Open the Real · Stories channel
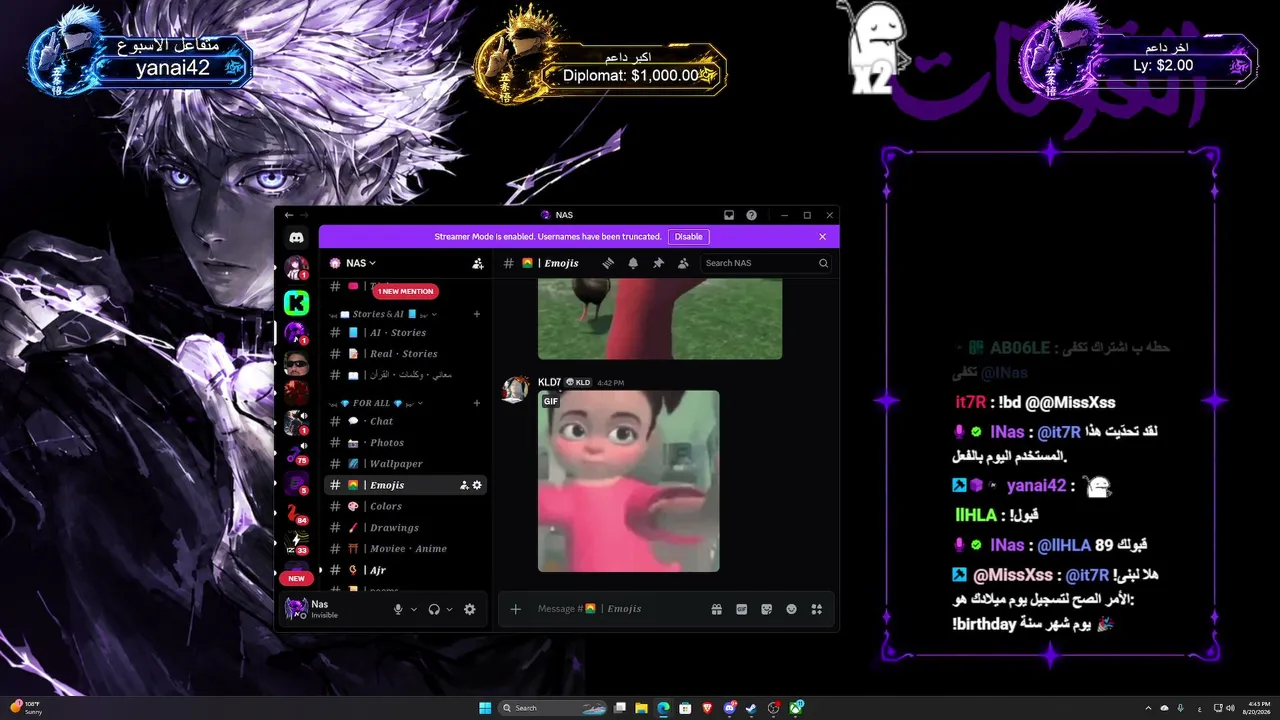1280x720 pixels. (x=406, y=354)
